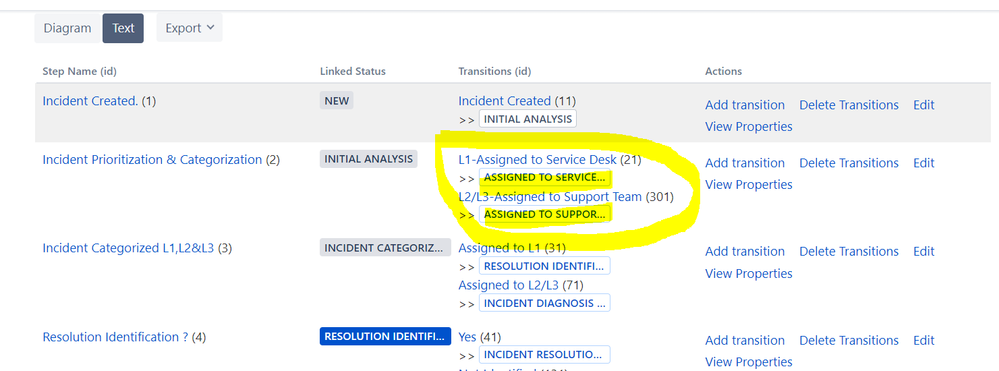Delete Transitions for Incident Created step

849,105
